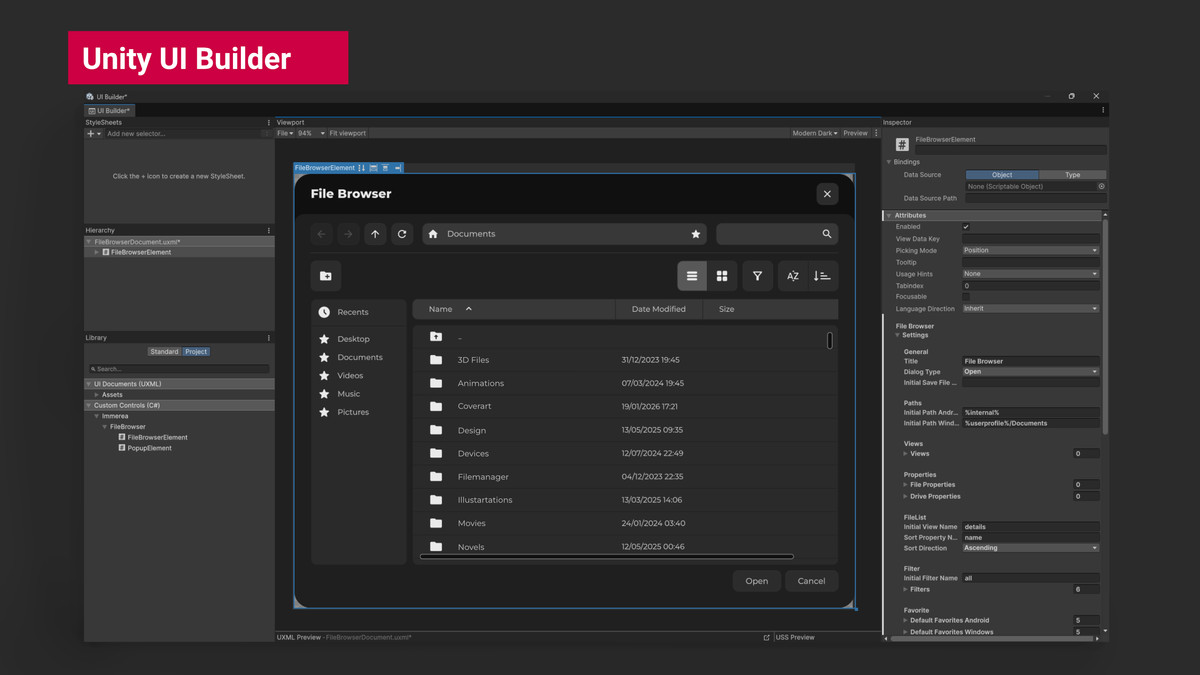This screenshot has height=675, width=1200.
Task: Switch to list view icon
Action: [692, 276]
